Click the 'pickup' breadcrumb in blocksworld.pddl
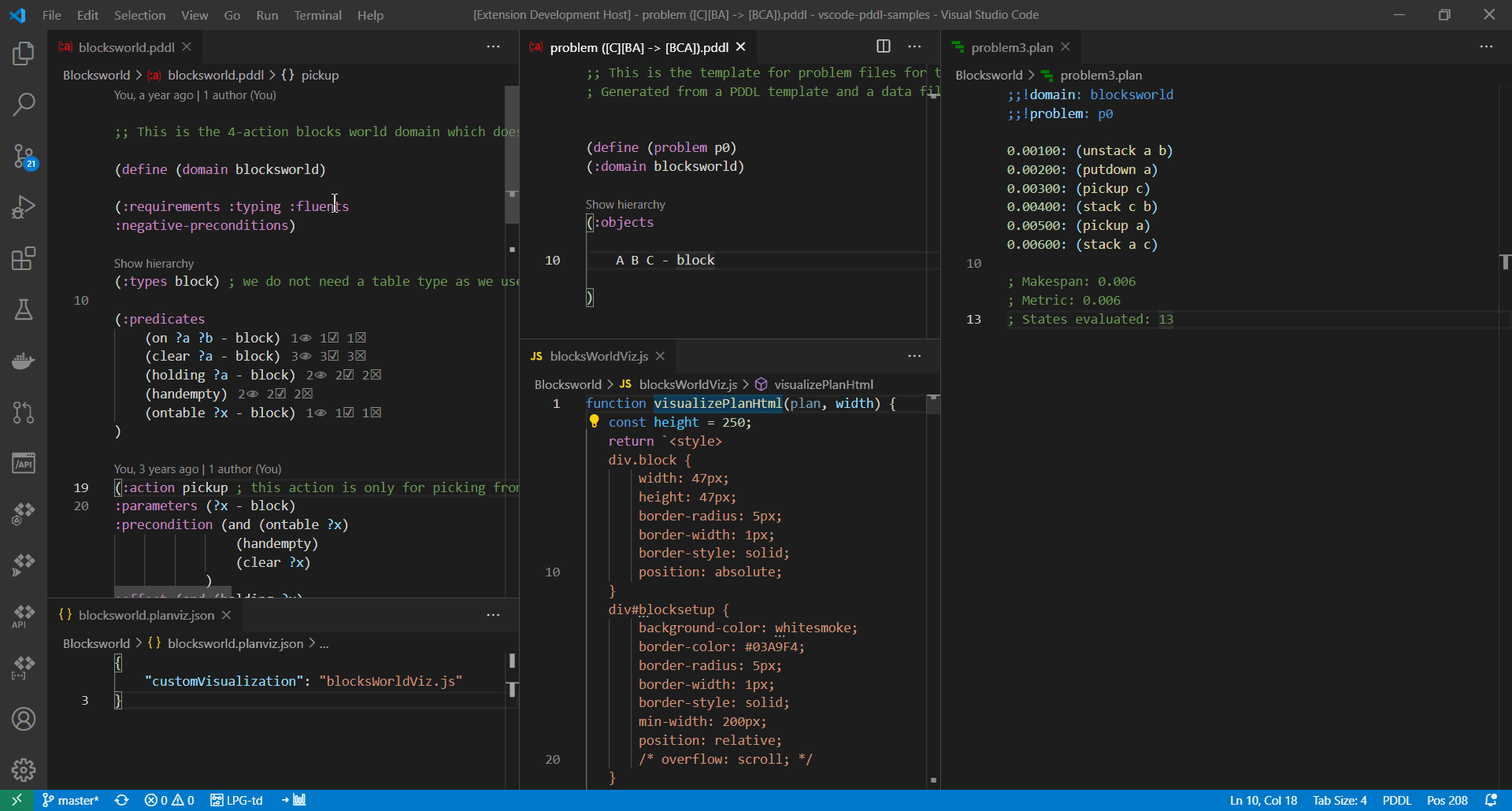 (x=320, y=75)
